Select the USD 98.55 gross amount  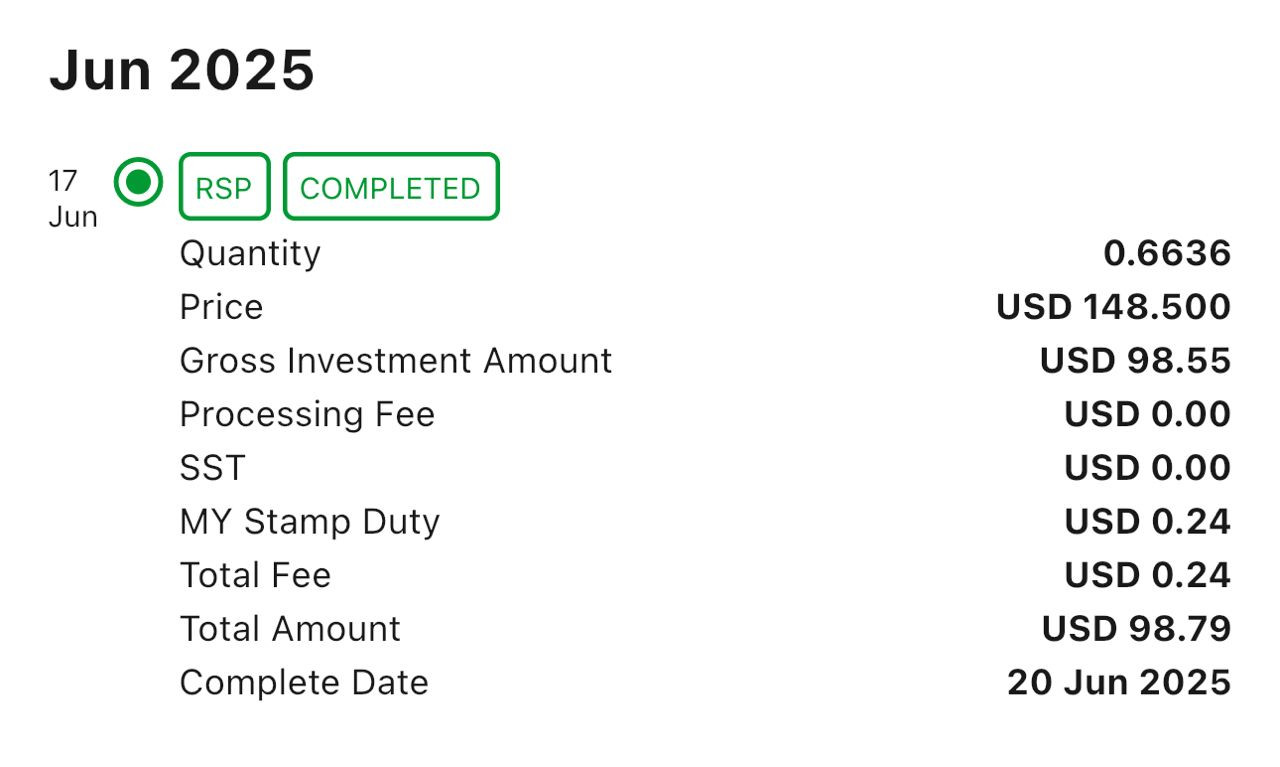coord(1135,360)
